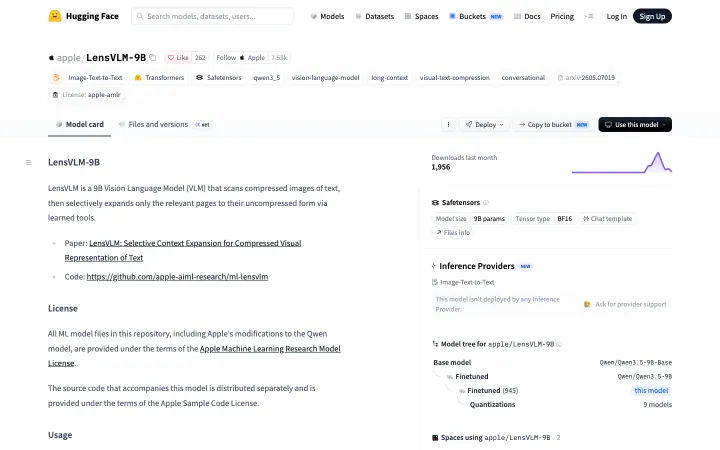720x450 pixels.
Task: Switch to the Model card tab
Action: click(79, 124)
